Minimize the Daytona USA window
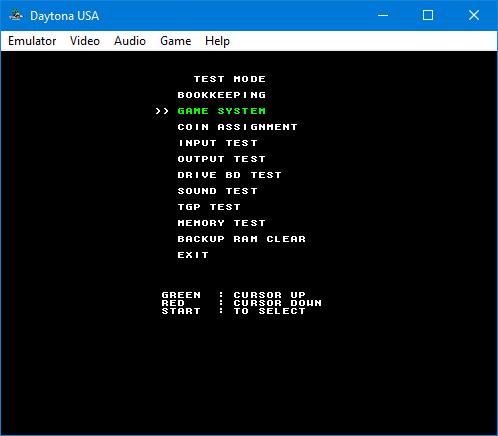 (x=383, y=15)
